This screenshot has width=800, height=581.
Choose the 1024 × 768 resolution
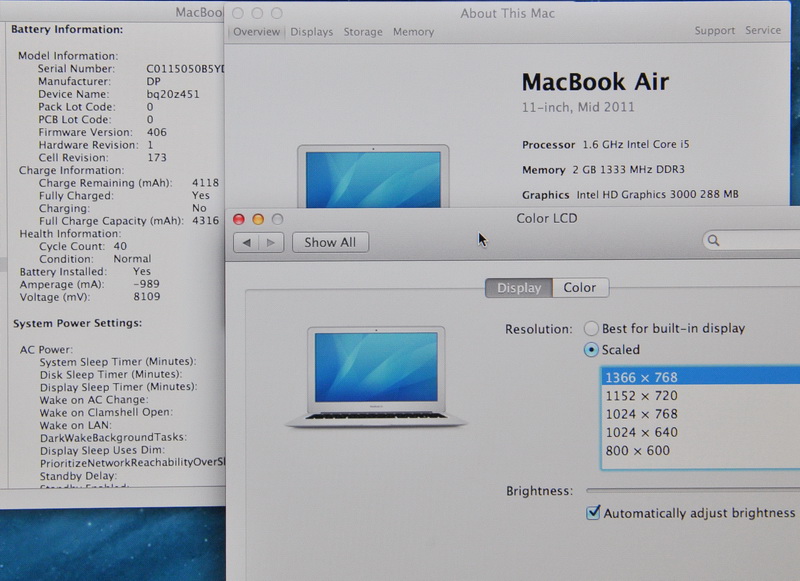click(x=701, y=414)
